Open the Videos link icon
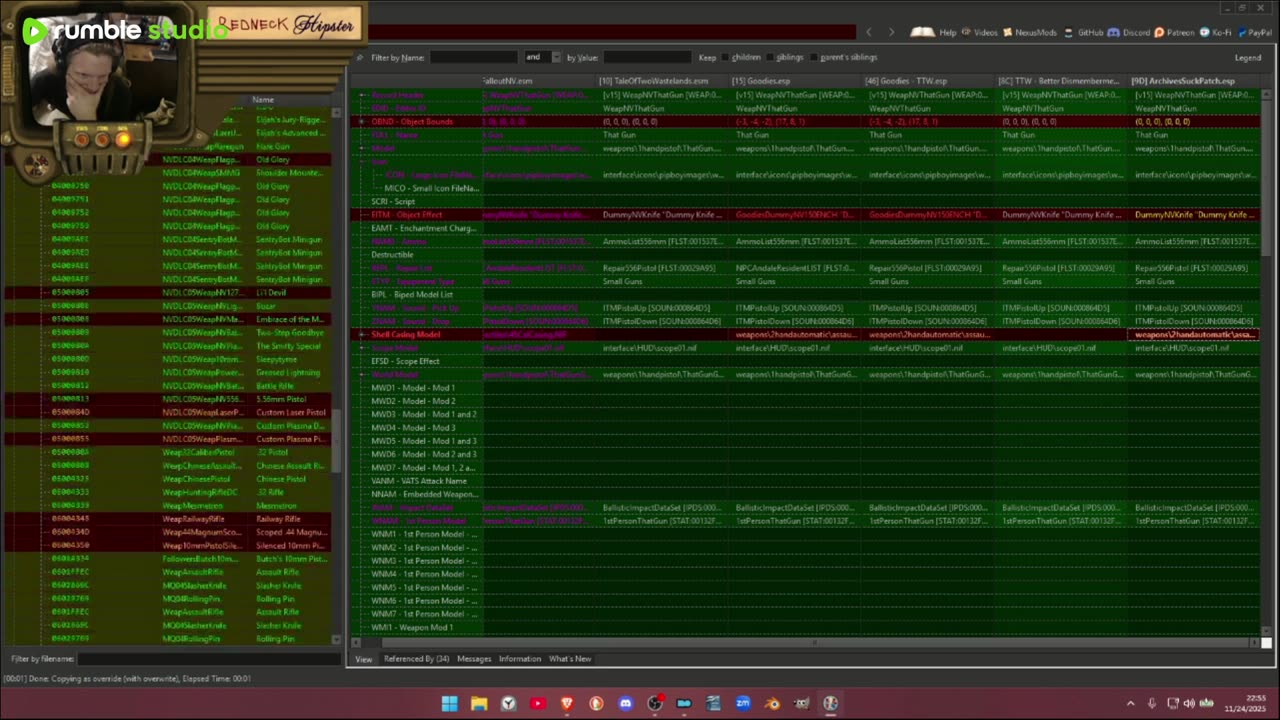This screenshot has width=1280, height=720. 965,32
